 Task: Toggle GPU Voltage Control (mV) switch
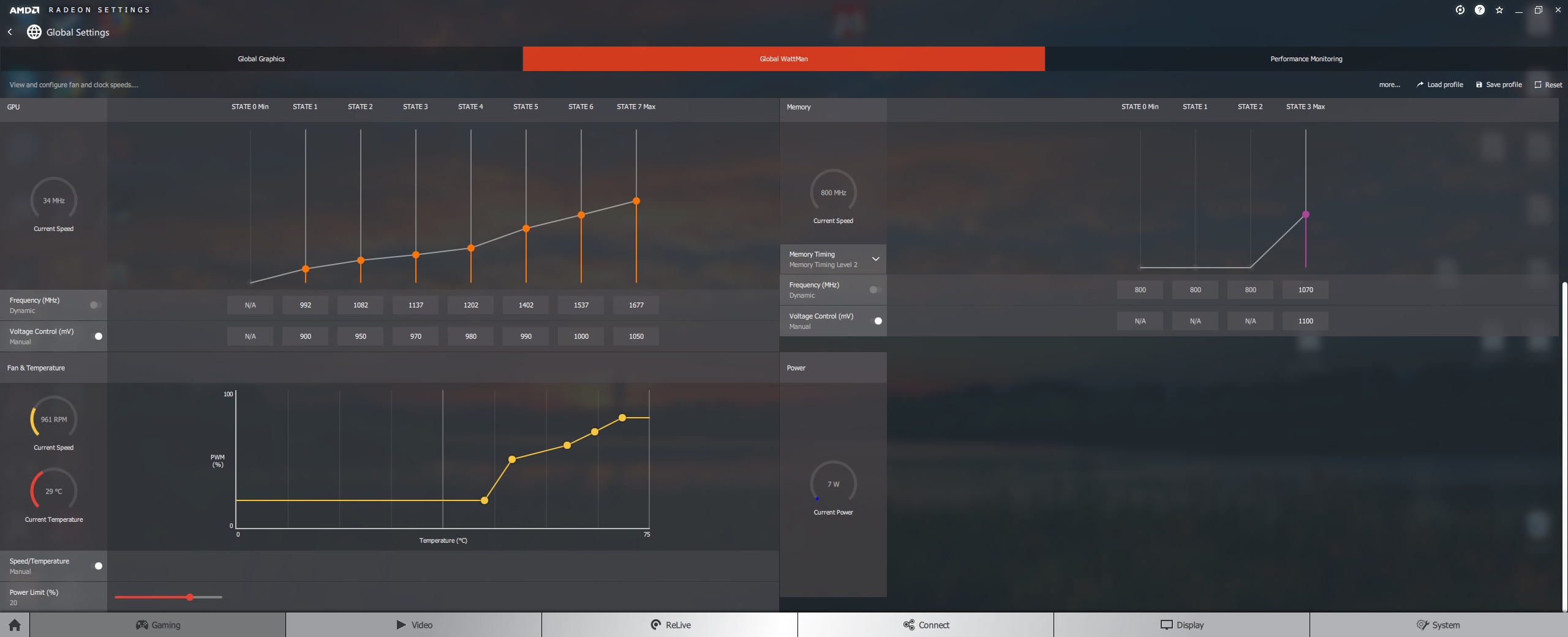[97, 336]
